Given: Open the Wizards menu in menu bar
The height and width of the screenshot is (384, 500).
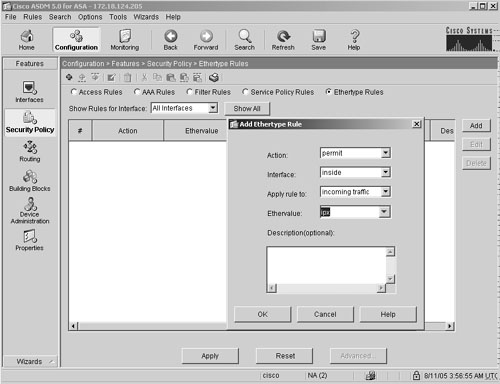Looking at the screenshot, I should tap(146, 17).
